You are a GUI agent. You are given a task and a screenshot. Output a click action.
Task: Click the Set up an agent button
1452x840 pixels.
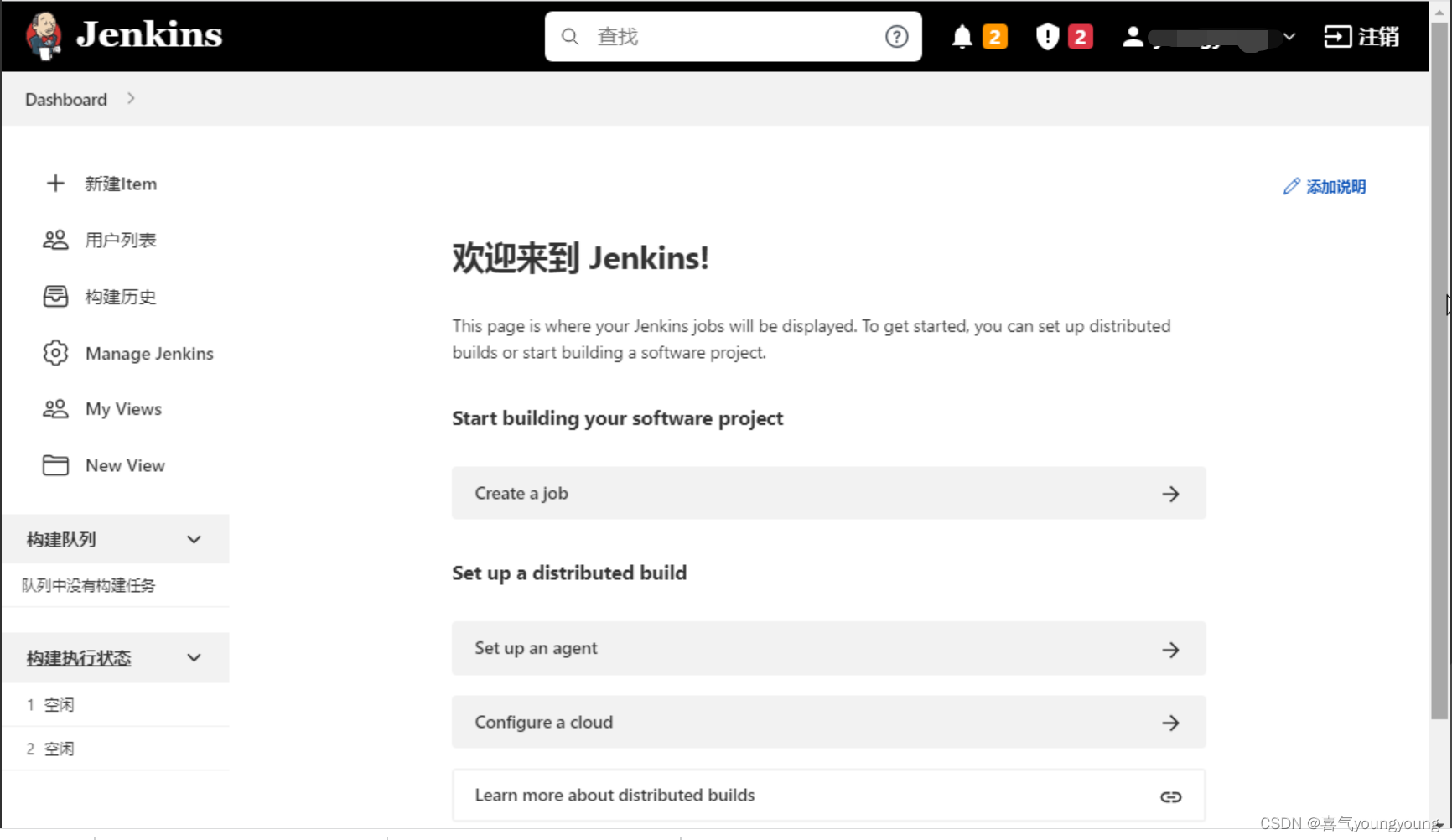point(829,648)
